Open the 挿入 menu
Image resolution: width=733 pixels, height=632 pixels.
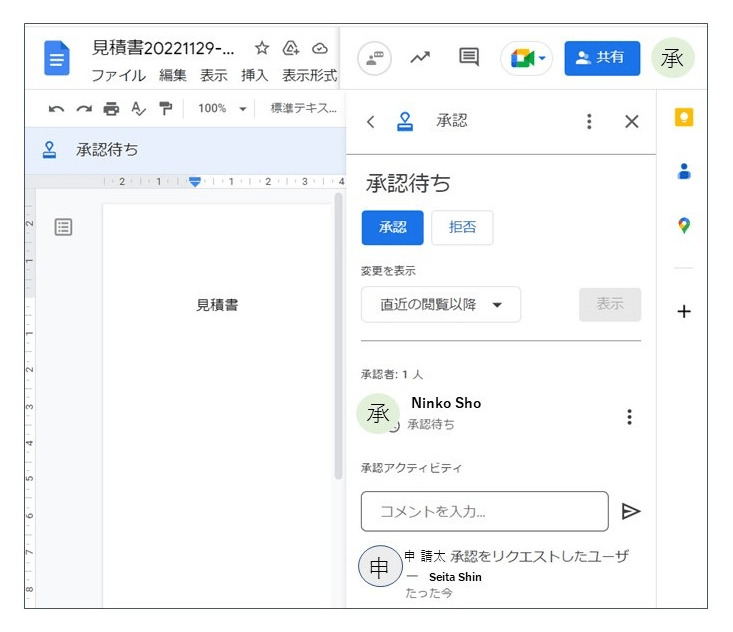pos(254,75)
